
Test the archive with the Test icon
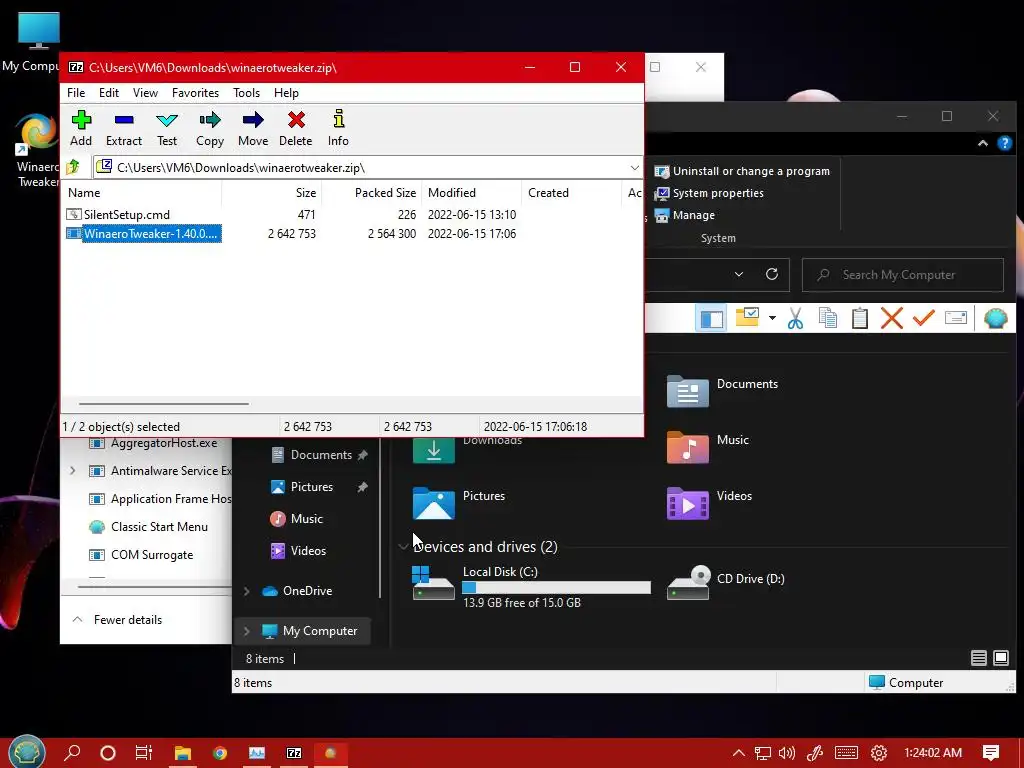tap(167, 128)
